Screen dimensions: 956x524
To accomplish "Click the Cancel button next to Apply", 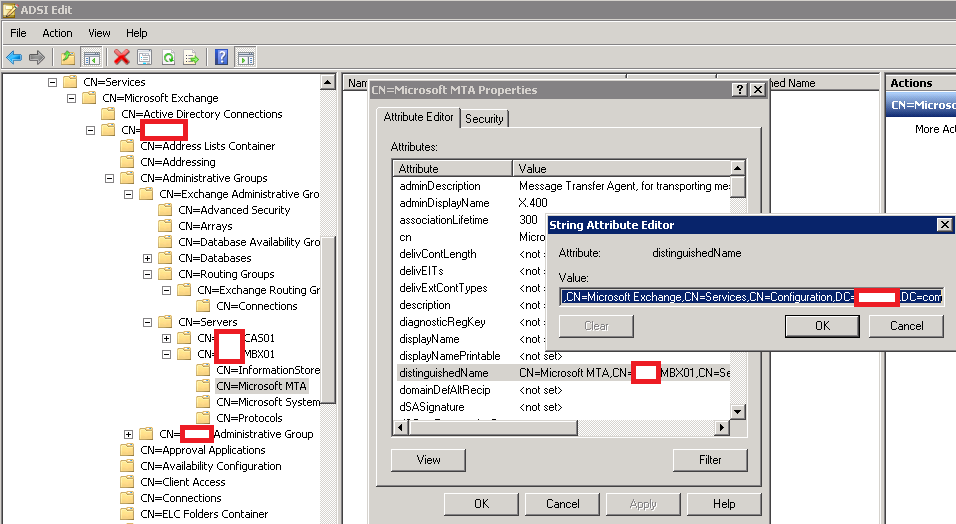I will click(563, 504).
